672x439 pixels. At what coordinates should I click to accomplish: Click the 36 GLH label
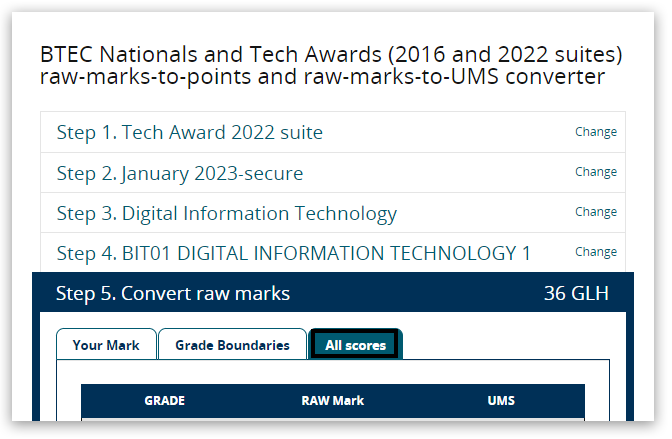point(575,293)
